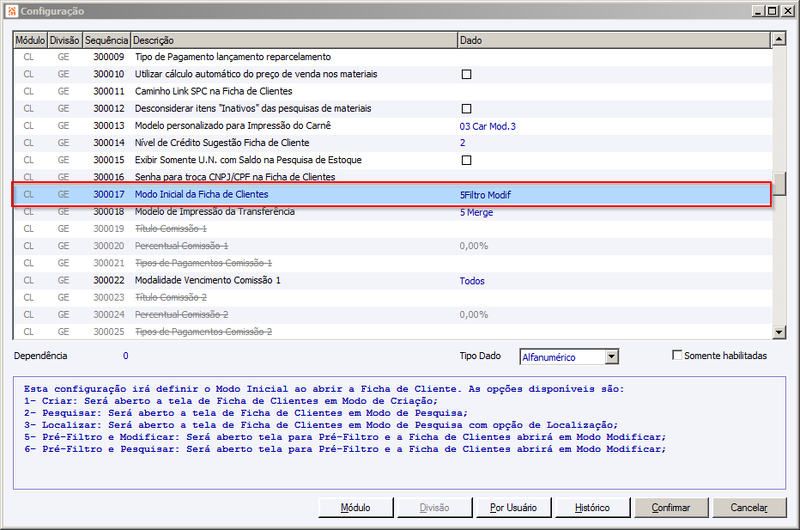Select row Tipo de Pagamento lançamento reparcelamento
This screenshot has width=800, height=530.
coord(392,57)
